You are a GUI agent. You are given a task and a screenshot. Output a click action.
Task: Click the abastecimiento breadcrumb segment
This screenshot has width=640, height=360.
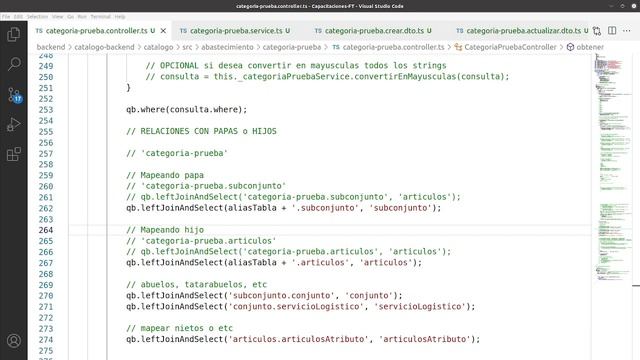click(227, 47)
